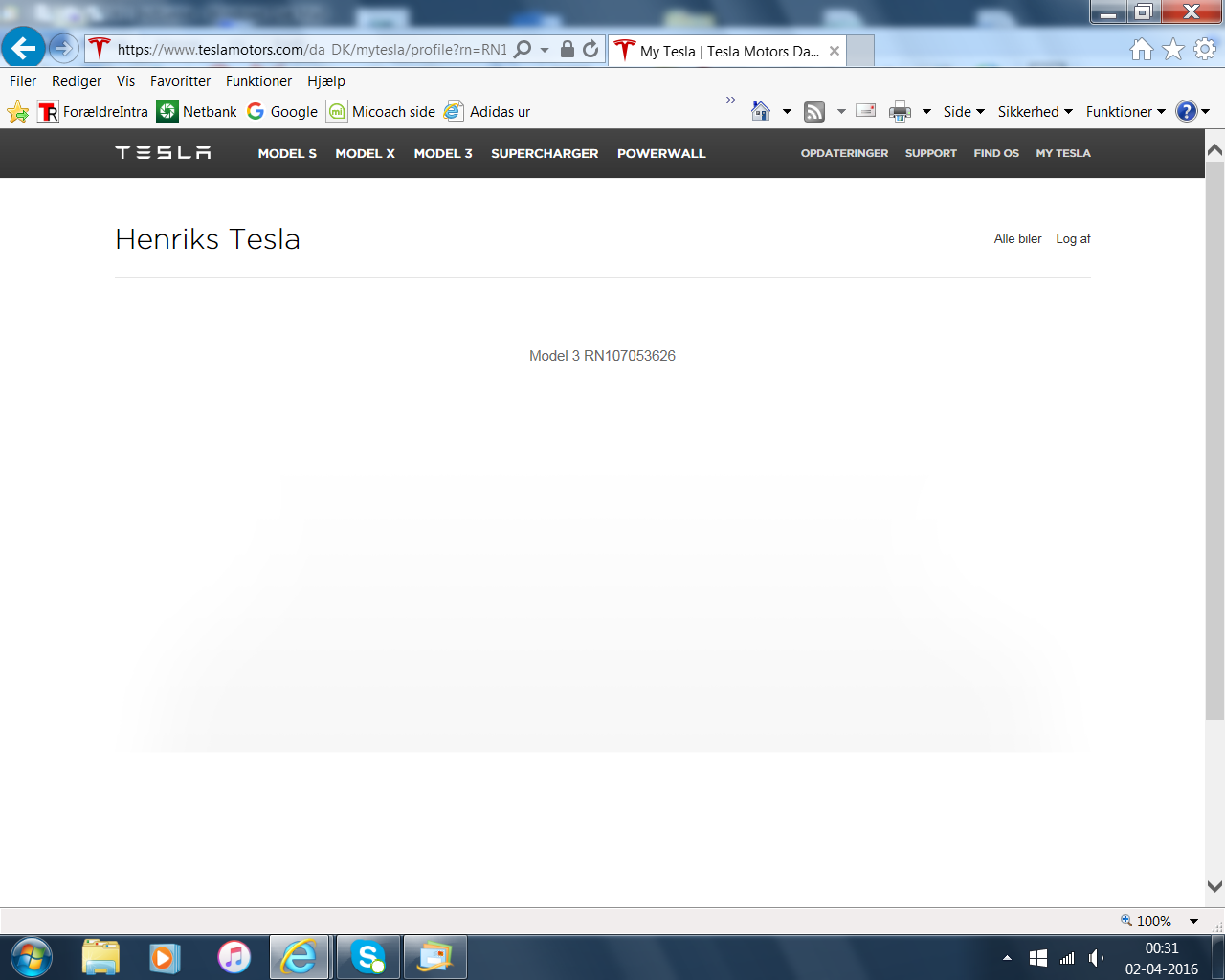
Task: Click the page zoom level 100% button
Action: pos(1147,921)
